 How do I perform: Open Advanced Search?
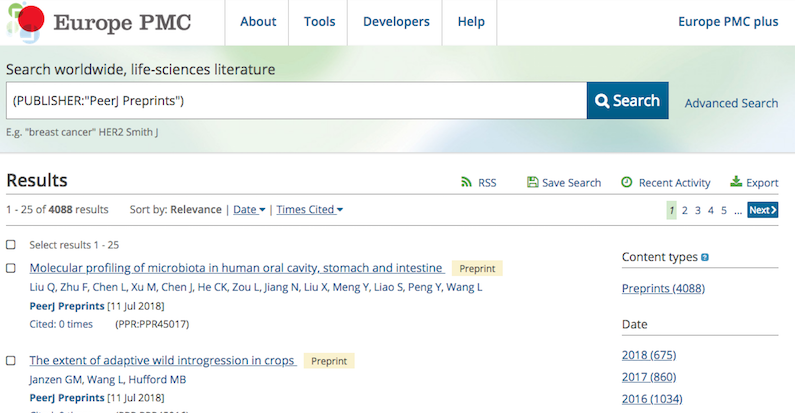click(x=731, y=103)
